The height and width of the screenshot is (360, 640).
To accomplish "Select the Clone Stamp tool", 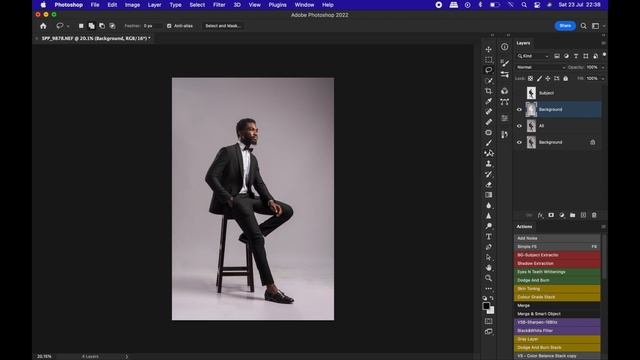I will click(489, 164).
